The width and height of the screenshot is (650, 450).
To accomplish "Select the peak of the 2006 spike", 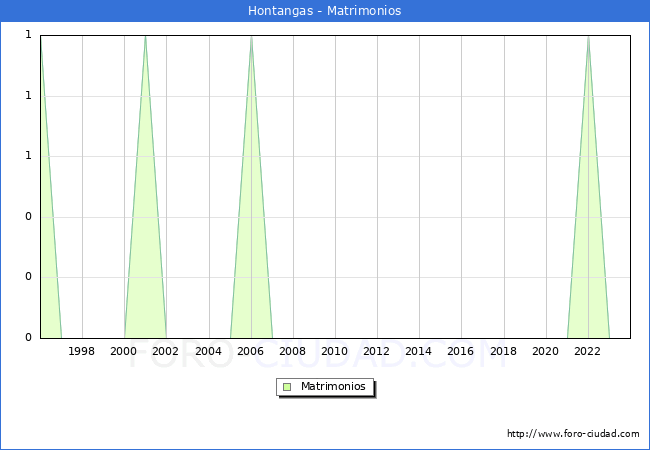I will tap(251, 36).
